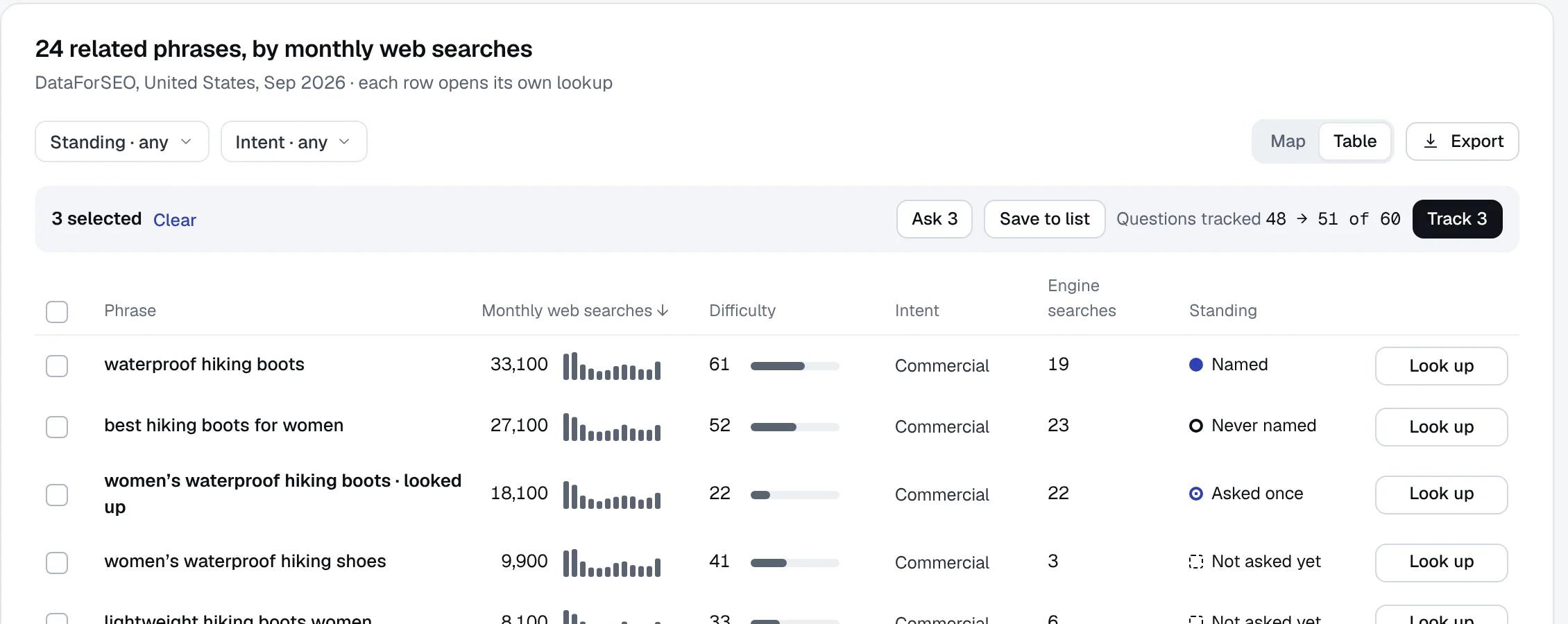Click the Named status dot for waterproof hiking boots
Screen dimensions: 1568x624
(1195, 365)
